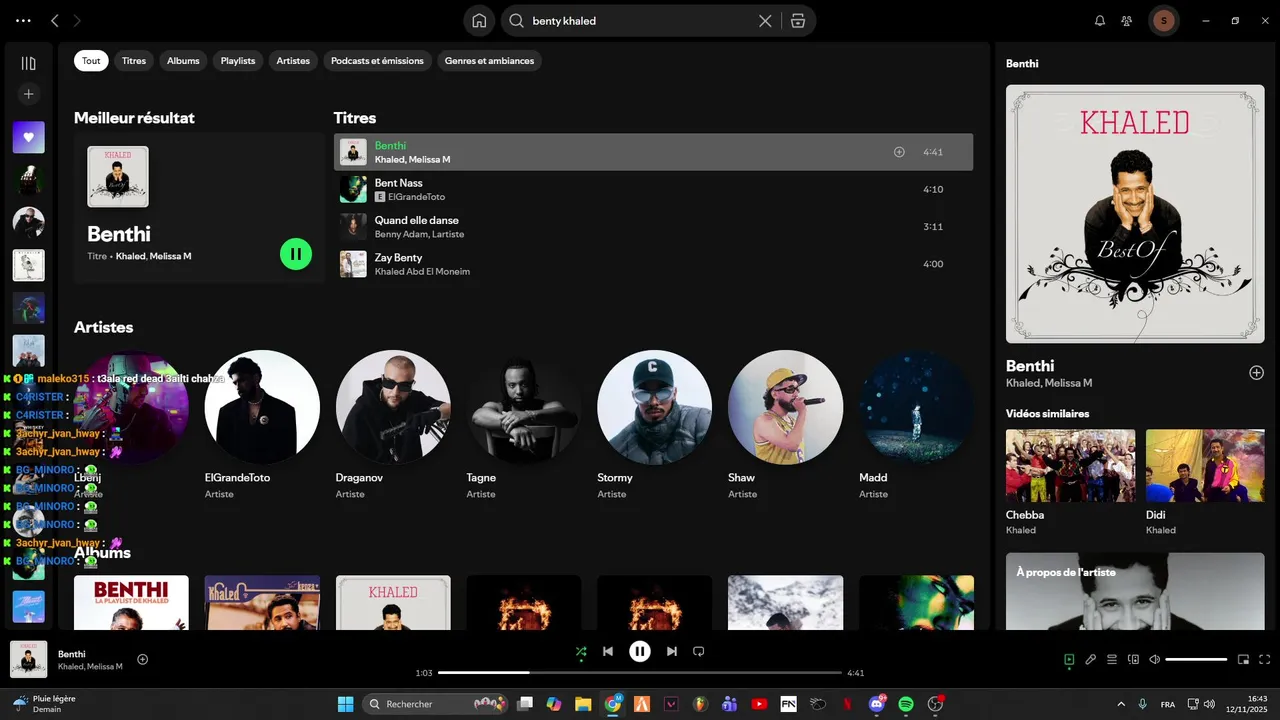
Task: Open the Titres section heading
Action: coord(355,118)
